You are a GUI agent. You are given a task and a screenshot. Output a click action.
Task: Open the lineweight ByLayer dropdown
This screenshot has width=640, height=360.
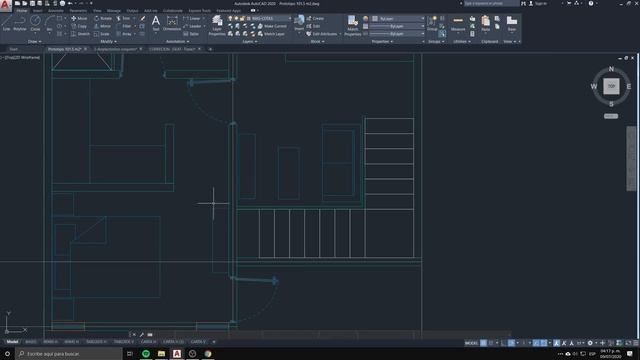397,26
